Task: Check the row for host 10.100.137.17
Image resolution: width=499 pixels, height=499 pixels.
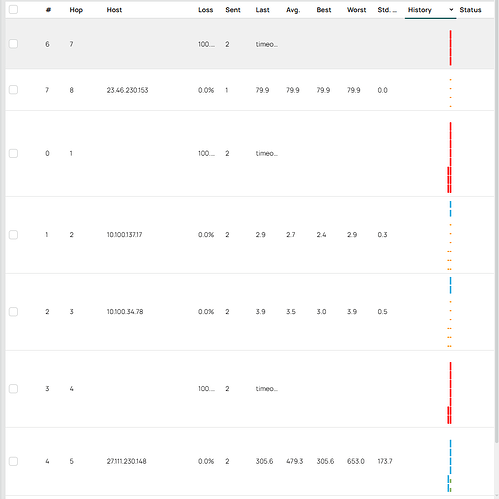Action: [13, 235]
